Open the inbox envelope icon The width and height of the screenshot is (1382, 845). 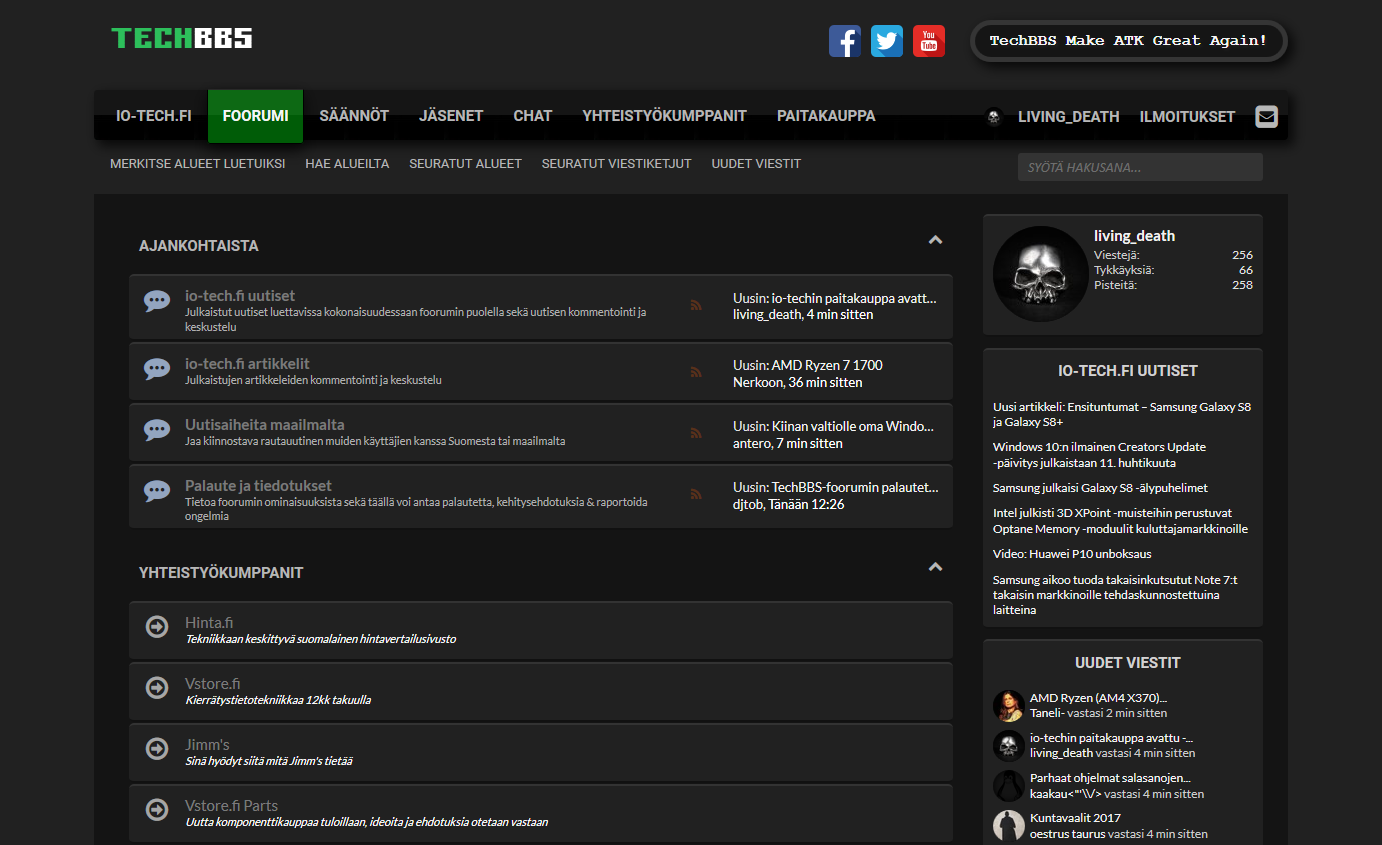(x=1266, y=116)
